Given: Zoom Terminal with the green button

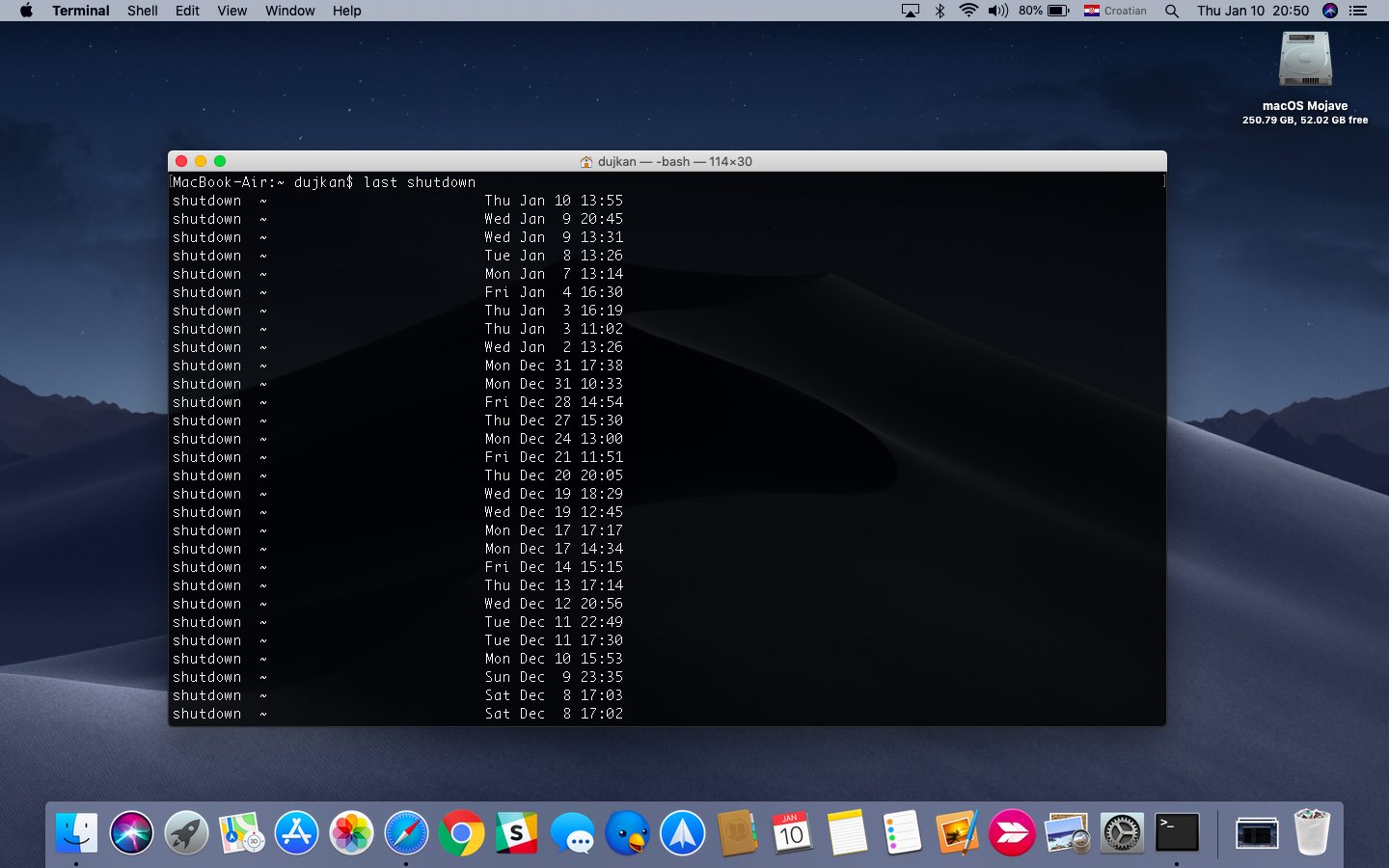Looking at the screenshot, I should [x=220, y=161].
